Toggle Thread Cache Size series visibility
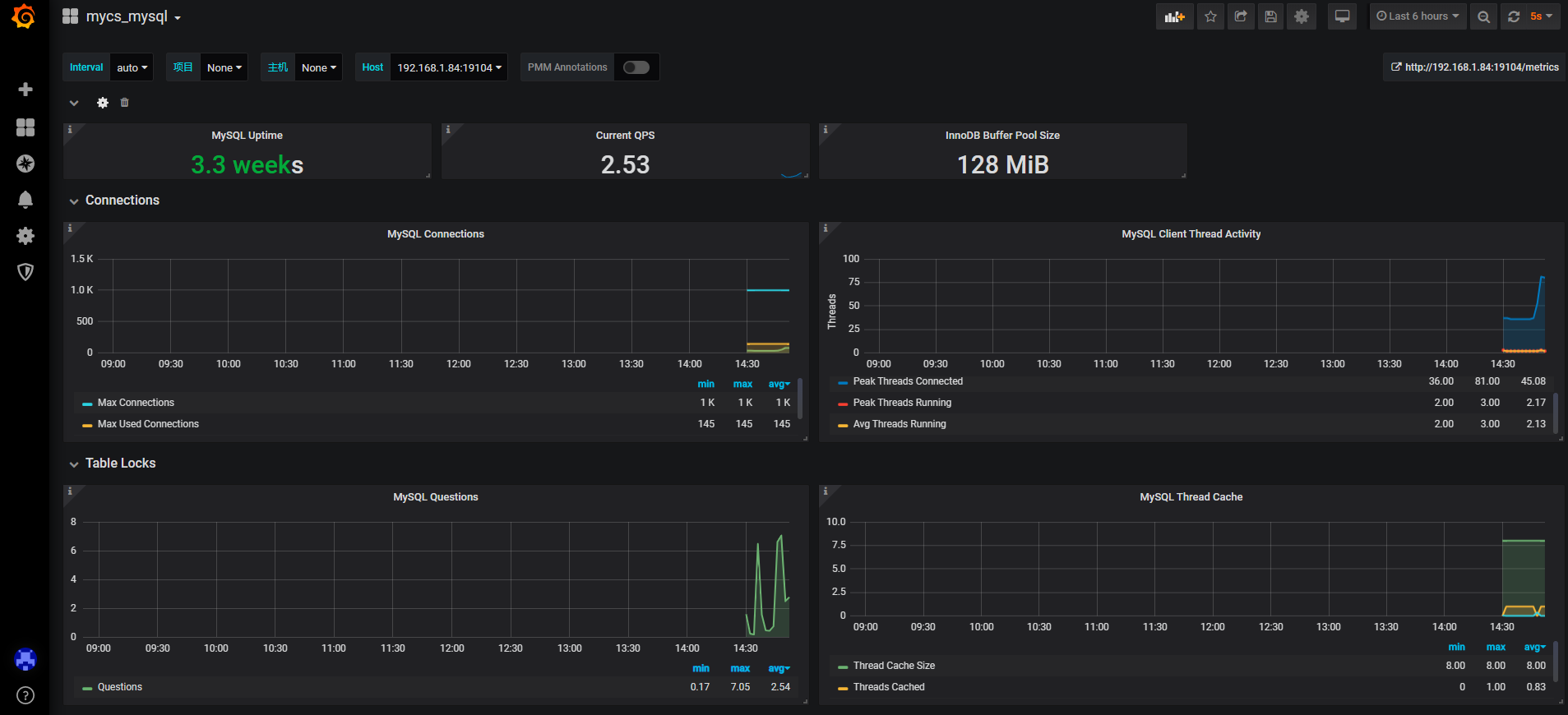This screenshot has width=1568, height=715. click(894, 666)
